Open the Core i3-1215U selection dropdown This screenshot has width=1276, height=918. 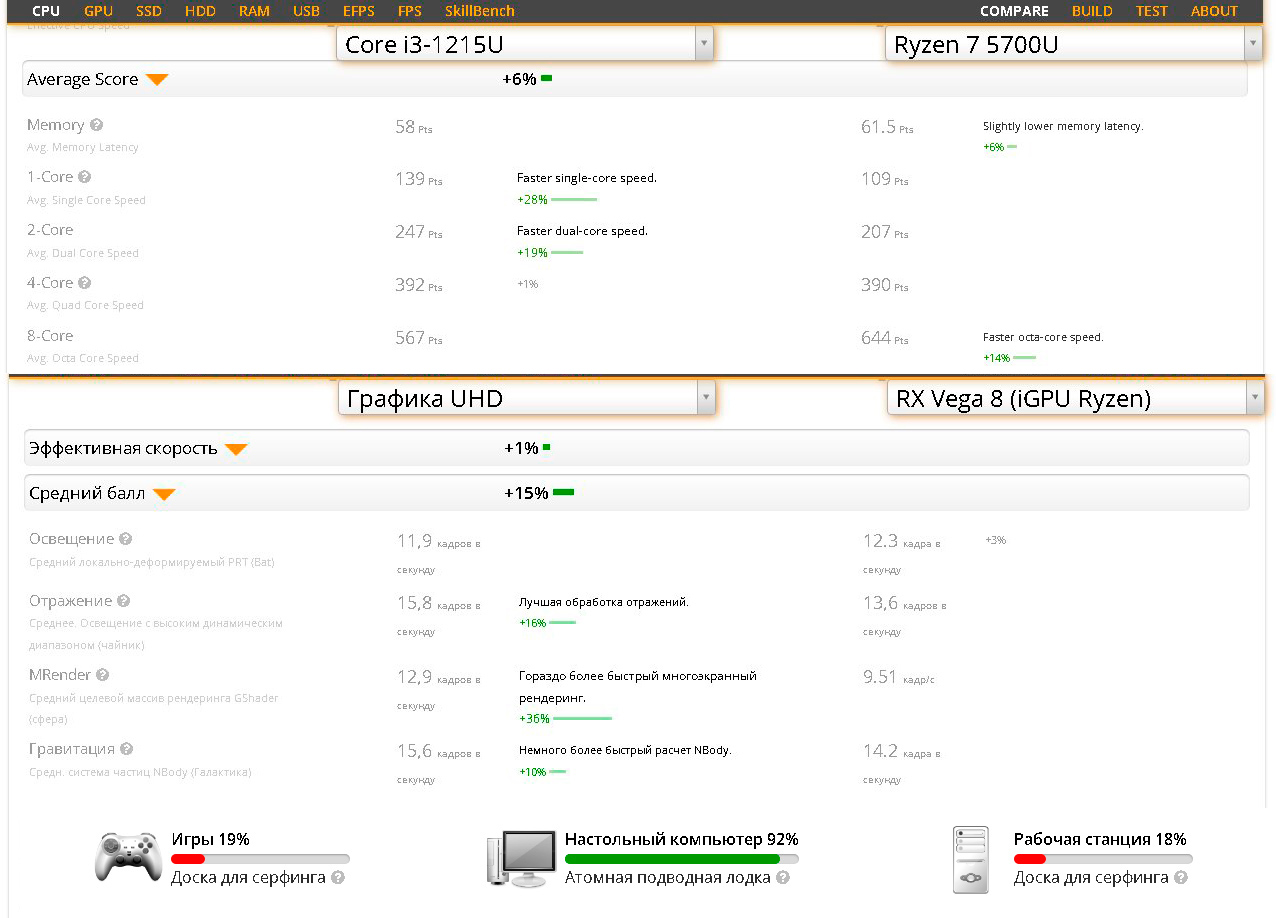(704, 44)
